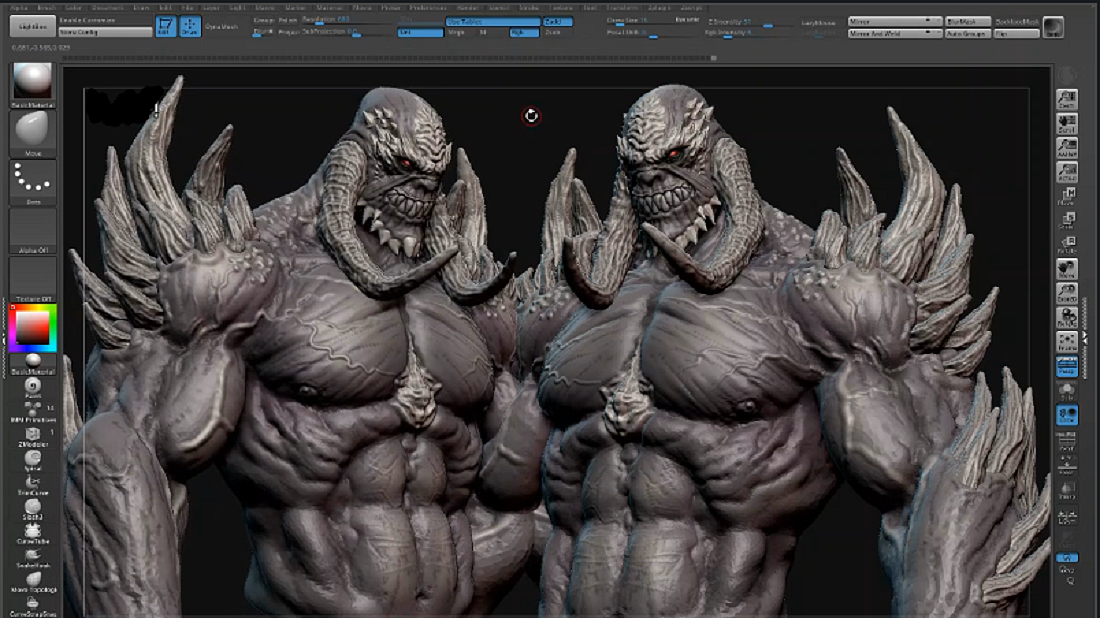Open the Dots stroke type selector
1100x618 pixels.
click(x=32, y=180)
